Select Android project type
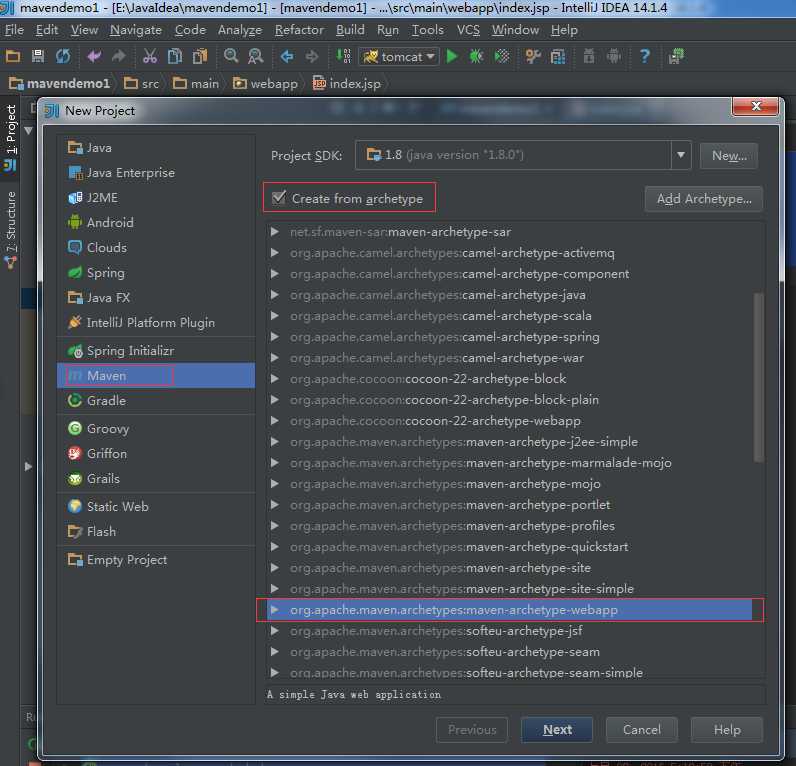The height and width of the screenshot is (766, 796). click(x=156, y=222)
